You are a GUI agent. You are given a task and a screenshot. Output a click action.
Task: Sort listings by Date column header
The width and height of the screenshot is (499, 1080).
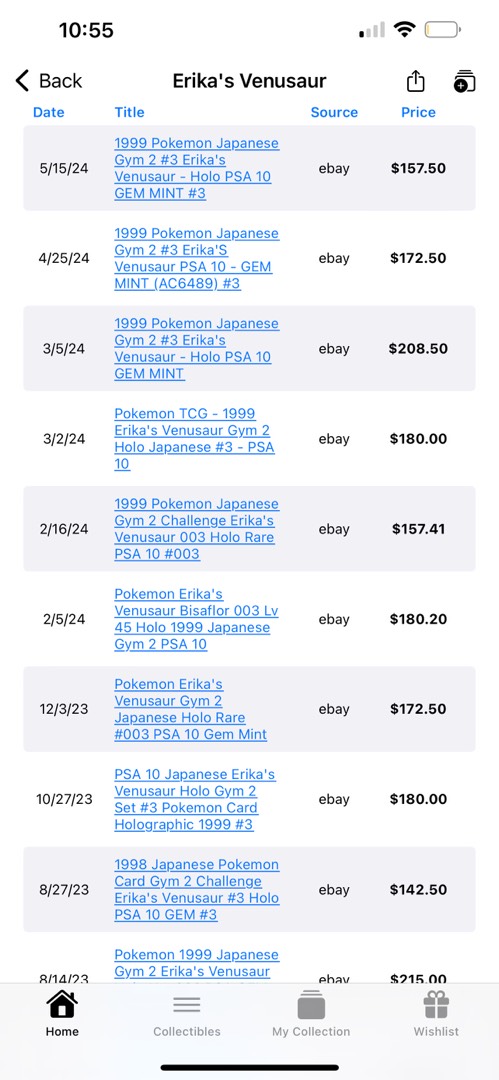(49, 112)
